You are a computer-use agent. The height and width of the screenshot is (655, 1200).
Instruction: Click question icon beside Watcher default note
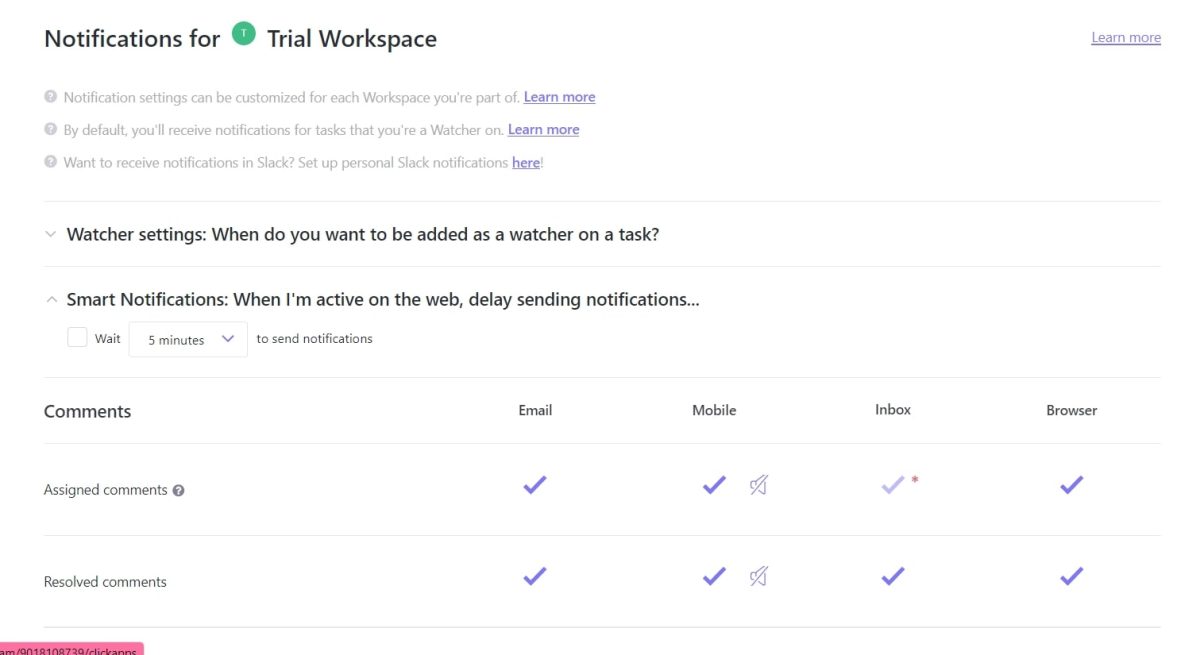[x=50, y=130]
